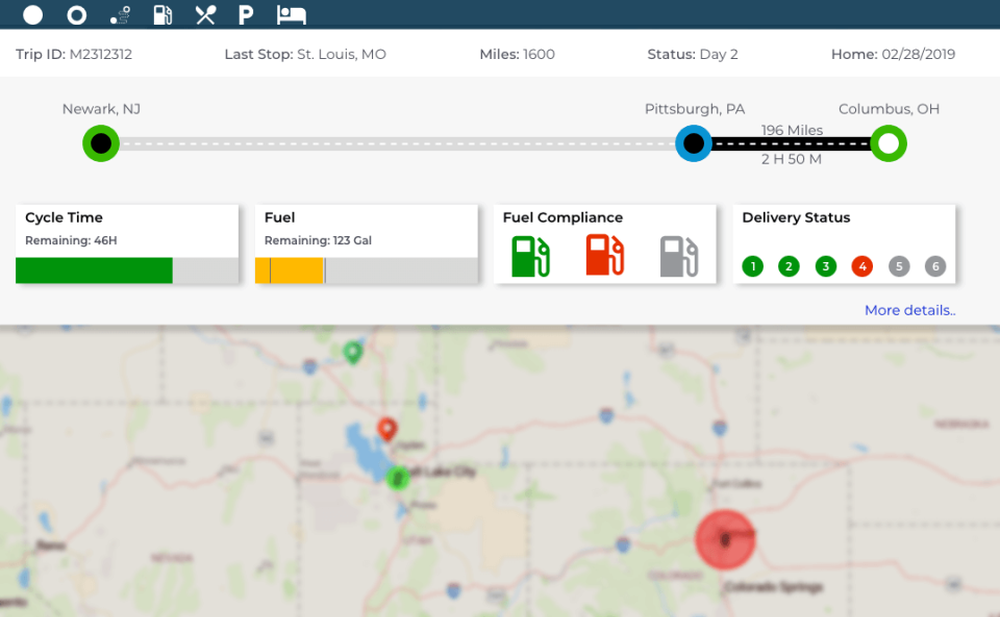The height and width of the screenshot is (617, 1000).
Task: Click Remaining: 123 Gal text
Action: point(318,241)
